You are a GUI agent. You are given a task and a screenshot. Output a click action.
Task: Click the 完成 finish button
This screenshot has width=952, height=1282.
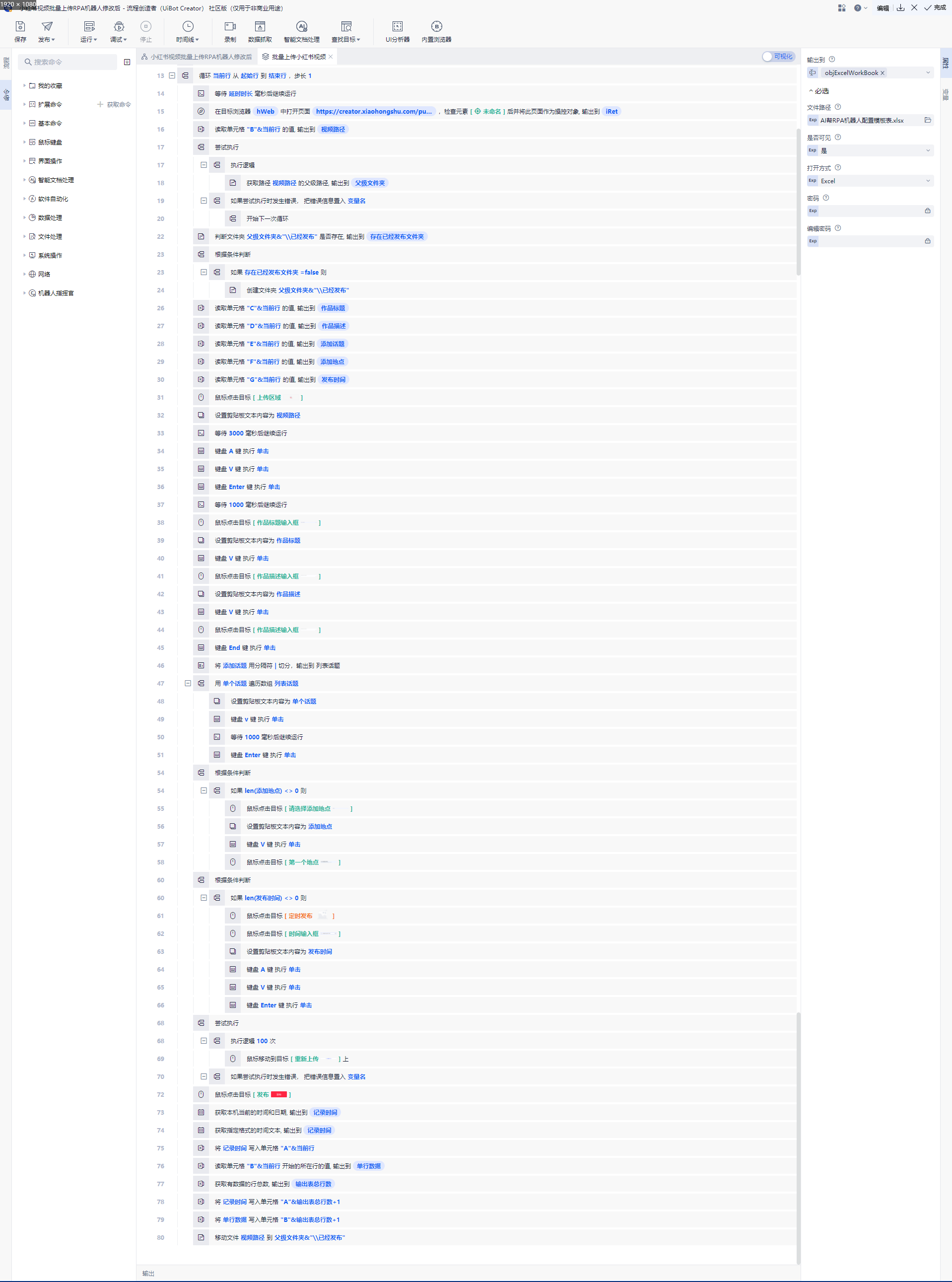click(935, 7)
